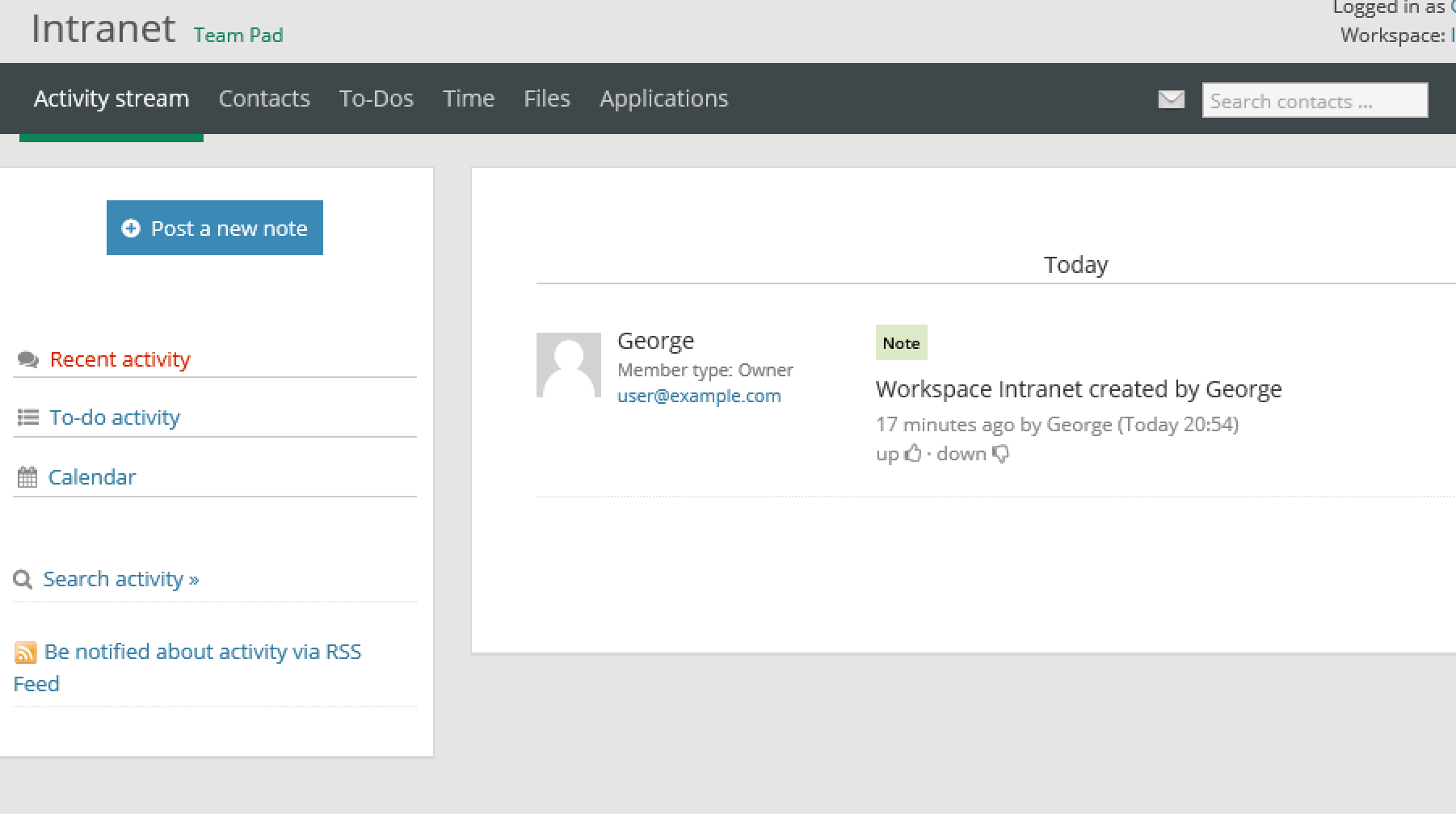Click the RSS feed icon
Image resolution: width=1456 pixels, height=814 pixels.
click(27, 652)
